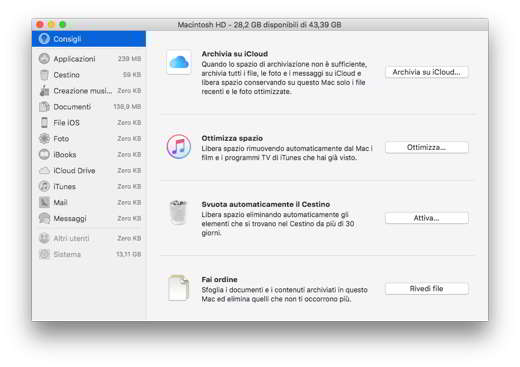Select the Consigli row label
Screen dimensions: 520x367
[x=67, y=39]
